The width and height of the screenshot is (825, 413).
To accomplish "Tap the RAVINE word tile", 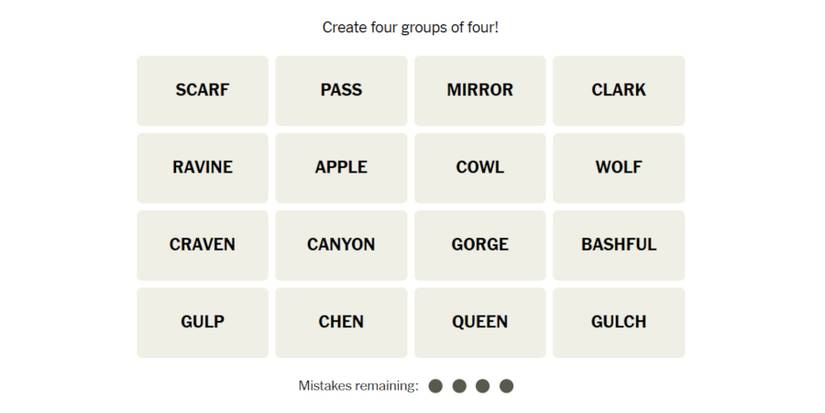I will point(202,167).
